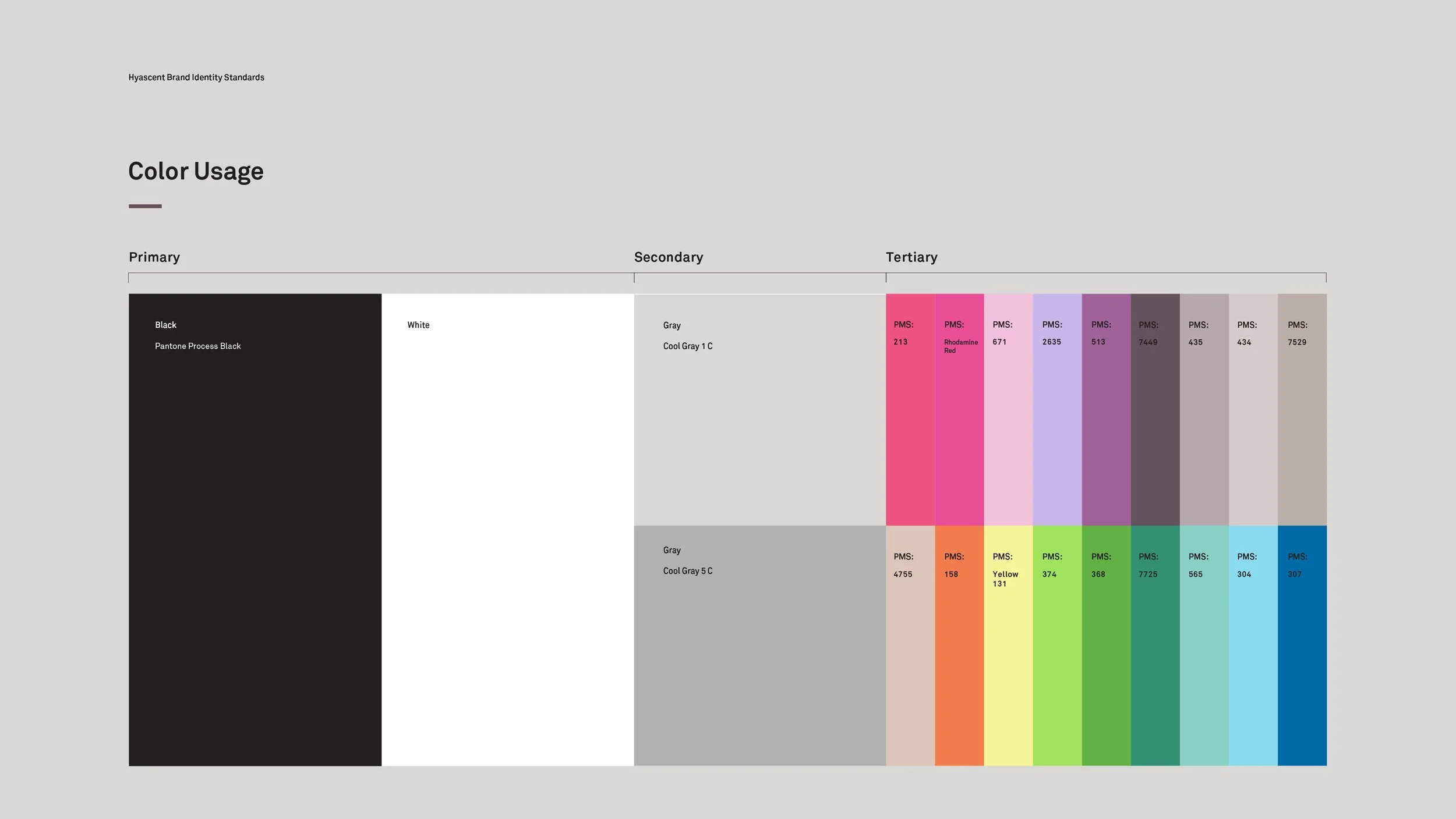Choose the PMS 307 blue swatch
The image size is (1456, 819).
coord(1302,646)
